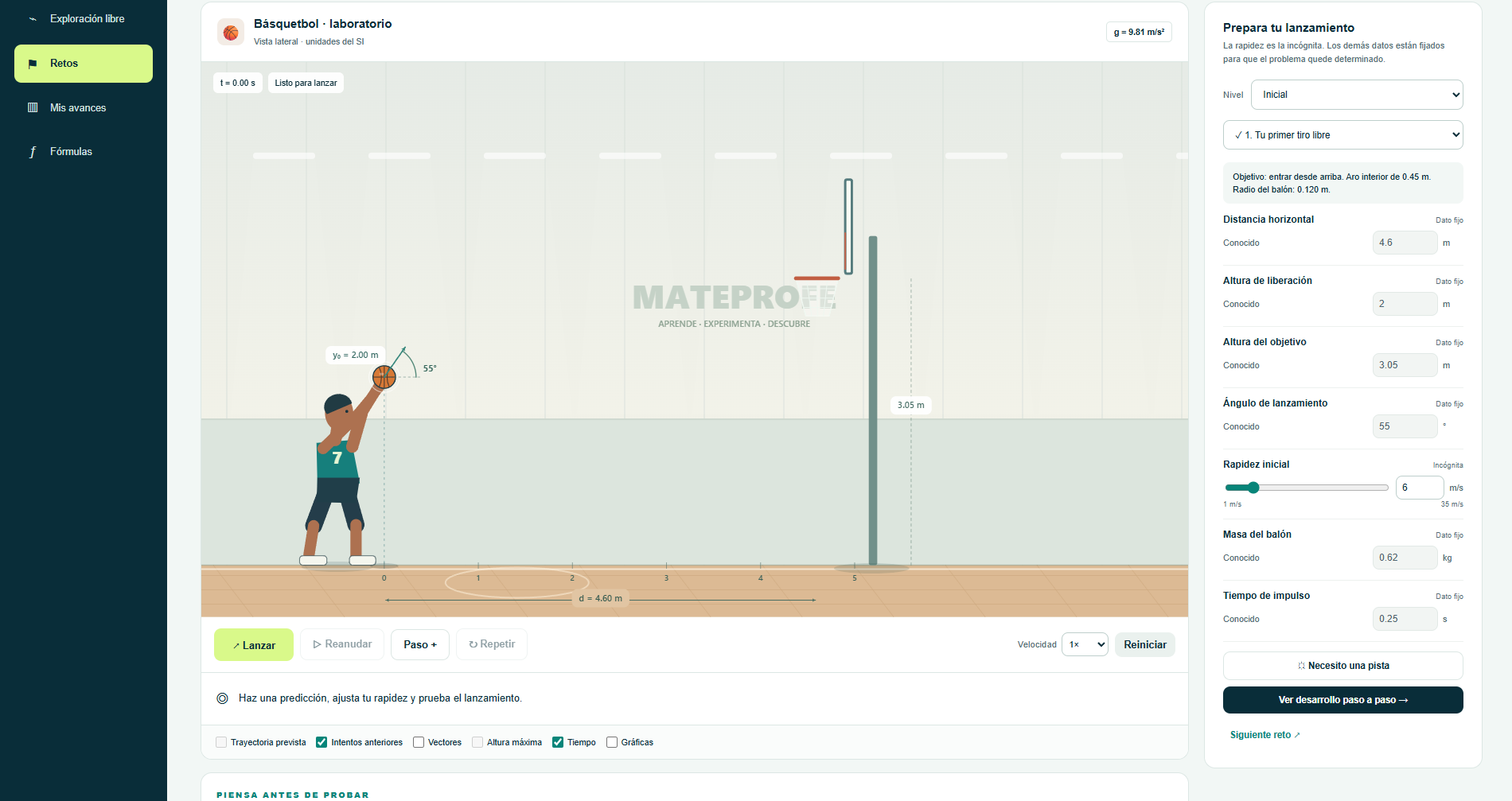Open Exploración libre section
This screenshot has height=801, width=1512.
point(84,19)
